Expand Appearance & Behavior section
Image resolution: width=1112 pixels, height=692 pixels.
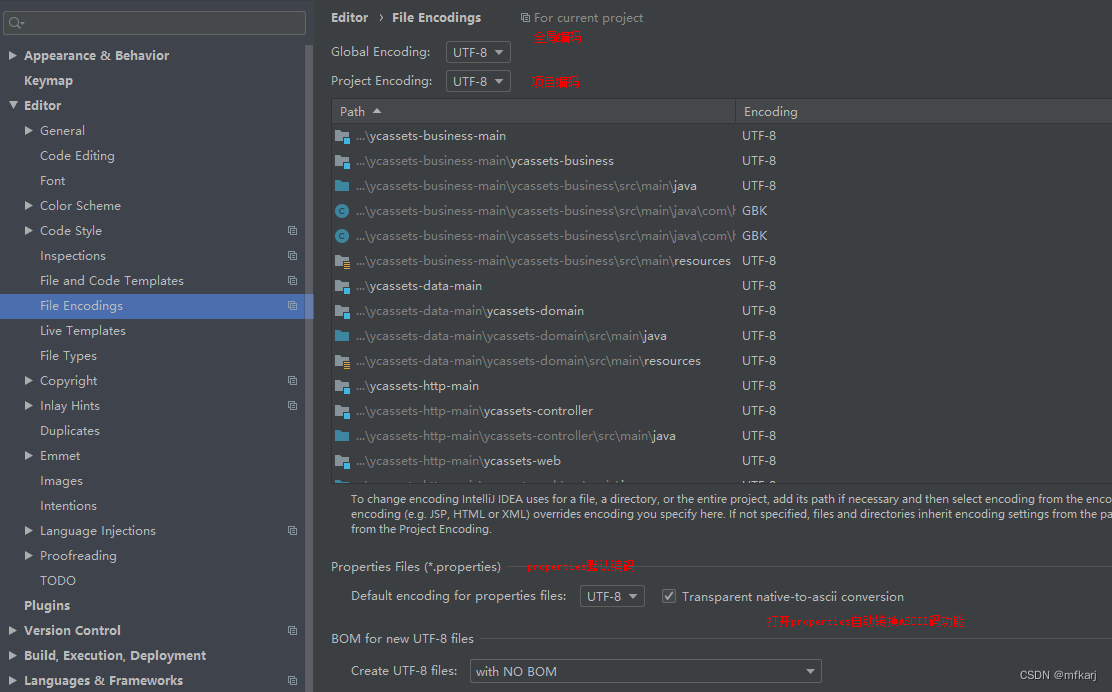click(x=12, y=55)
